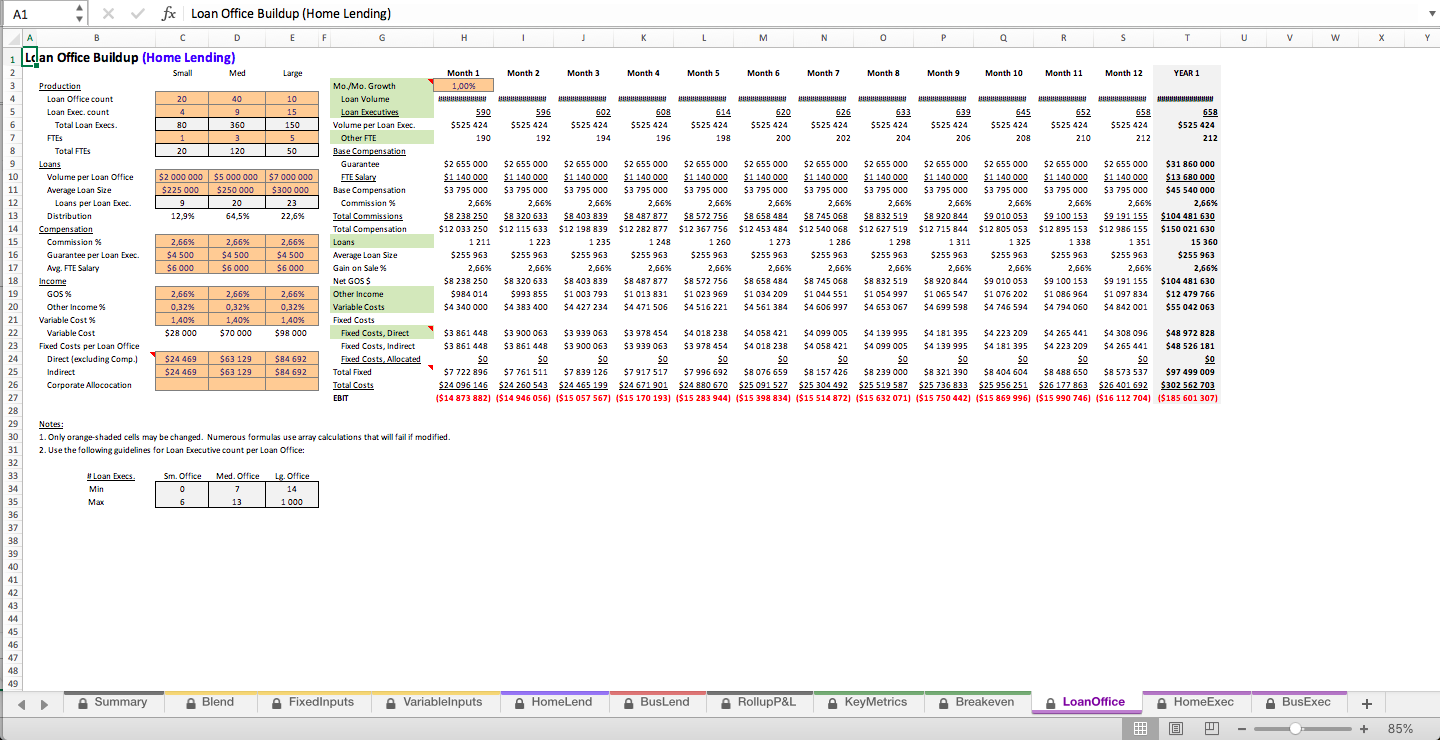Select the small Loan Office count cell 20
The height and width of the screenshot is (740, 1440).
(x=182, y=99)
